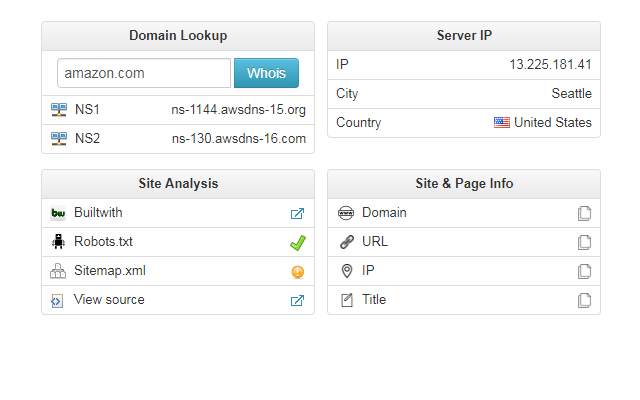Click the green checkmark next to Robots.txt
Image resolution: width=640 pixels, height=400 pixels.
pos(298,243)
